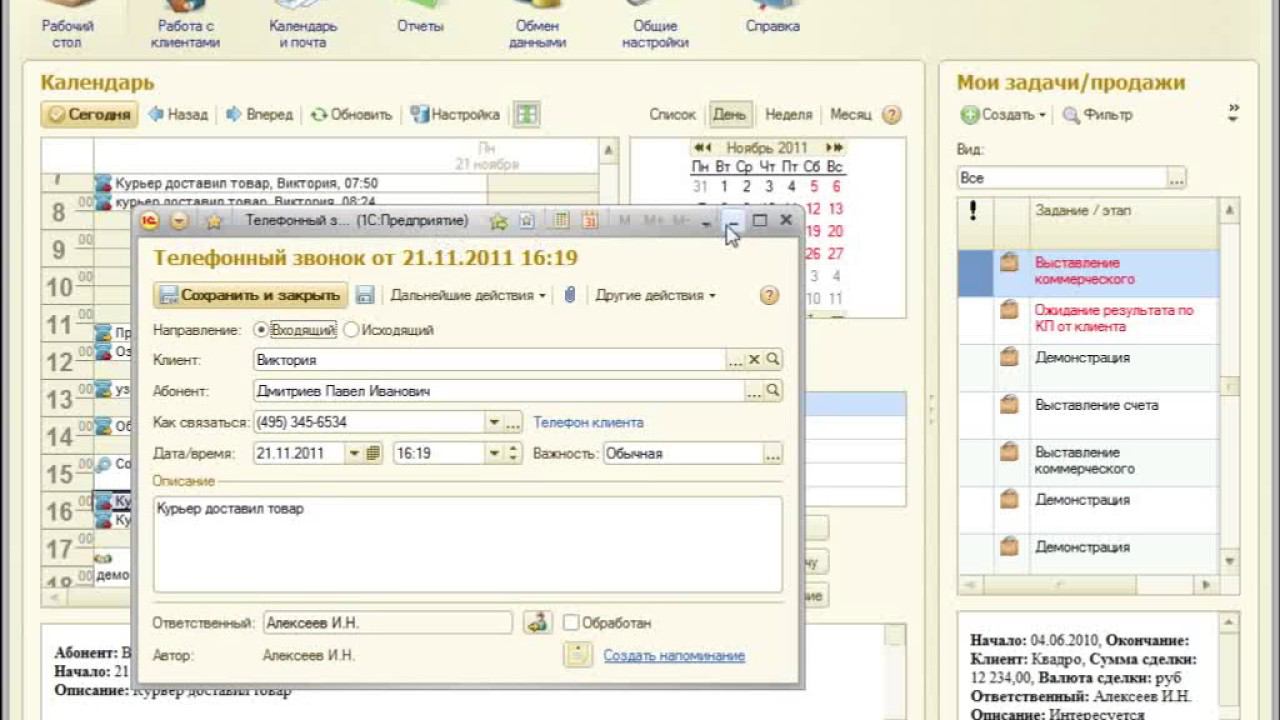The image size is (1280, 720).
Task: Click the Клиент input field
Action: pyautogui.click(x=489, y=360)
